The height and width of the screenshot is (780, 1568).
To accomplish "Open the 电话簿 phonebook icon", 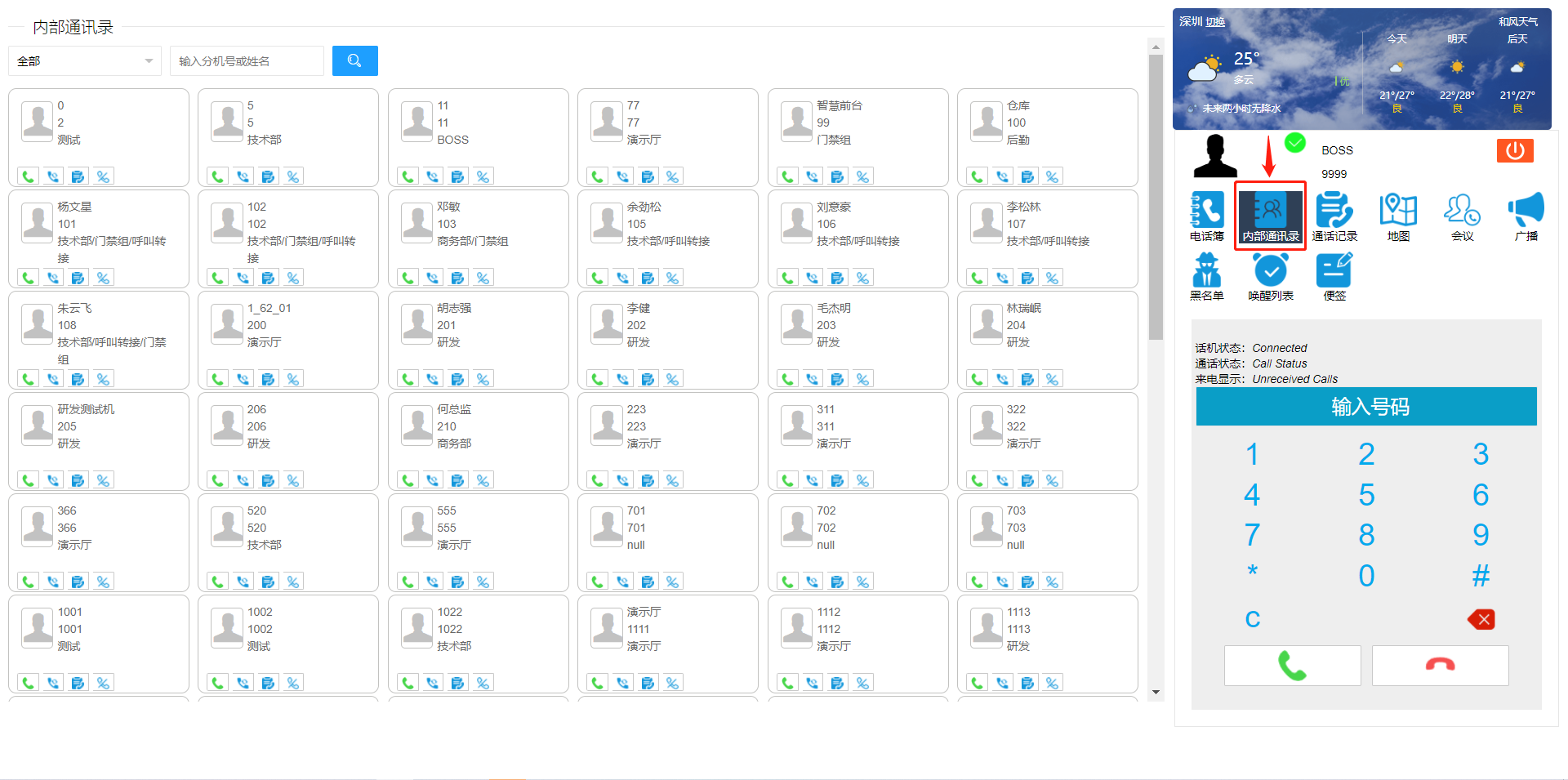I will [x=1206, y=216].
